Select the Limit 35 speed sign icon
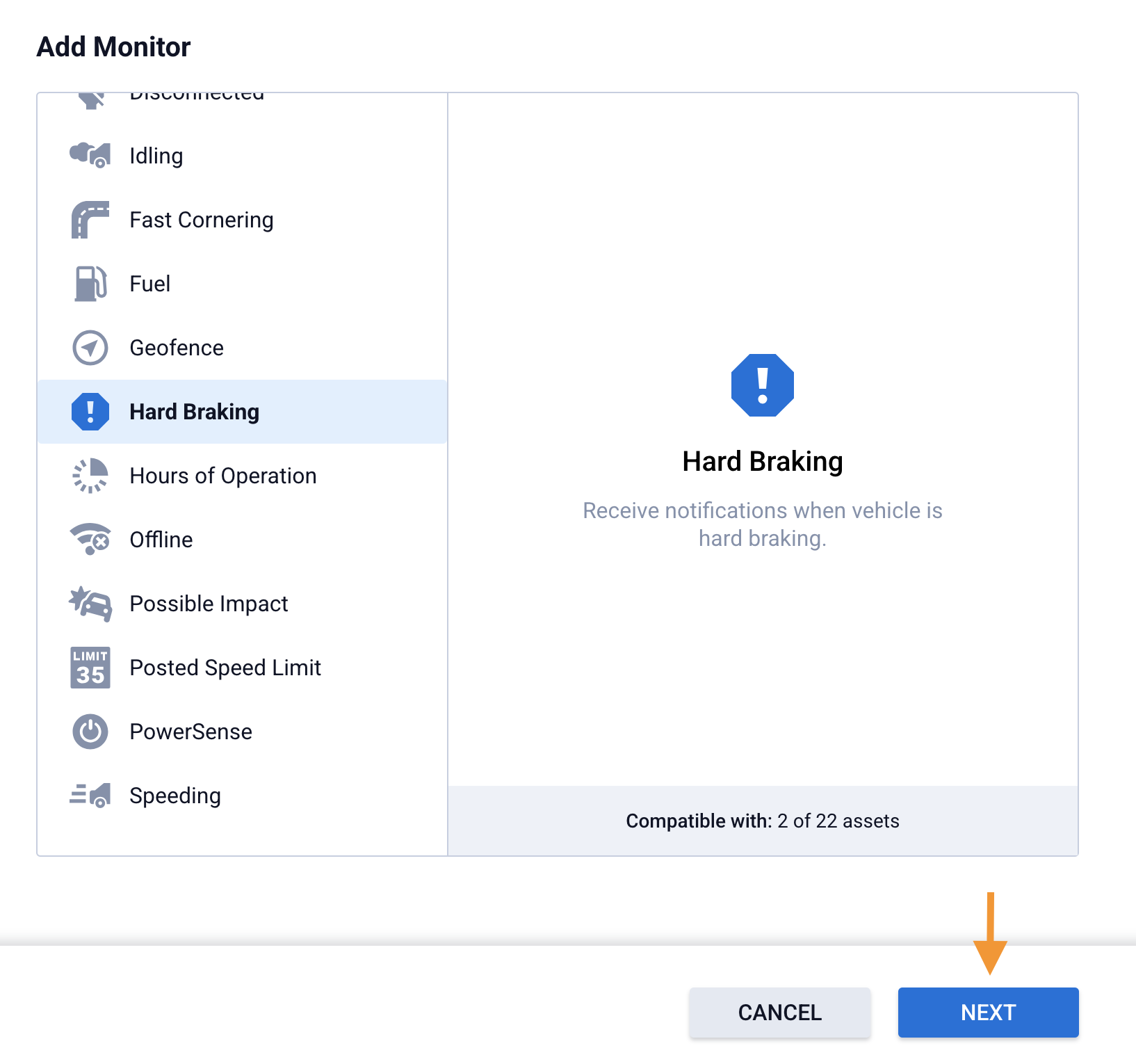The height and width of the screenshot is (1064, 1136). (x=90, y=668)
